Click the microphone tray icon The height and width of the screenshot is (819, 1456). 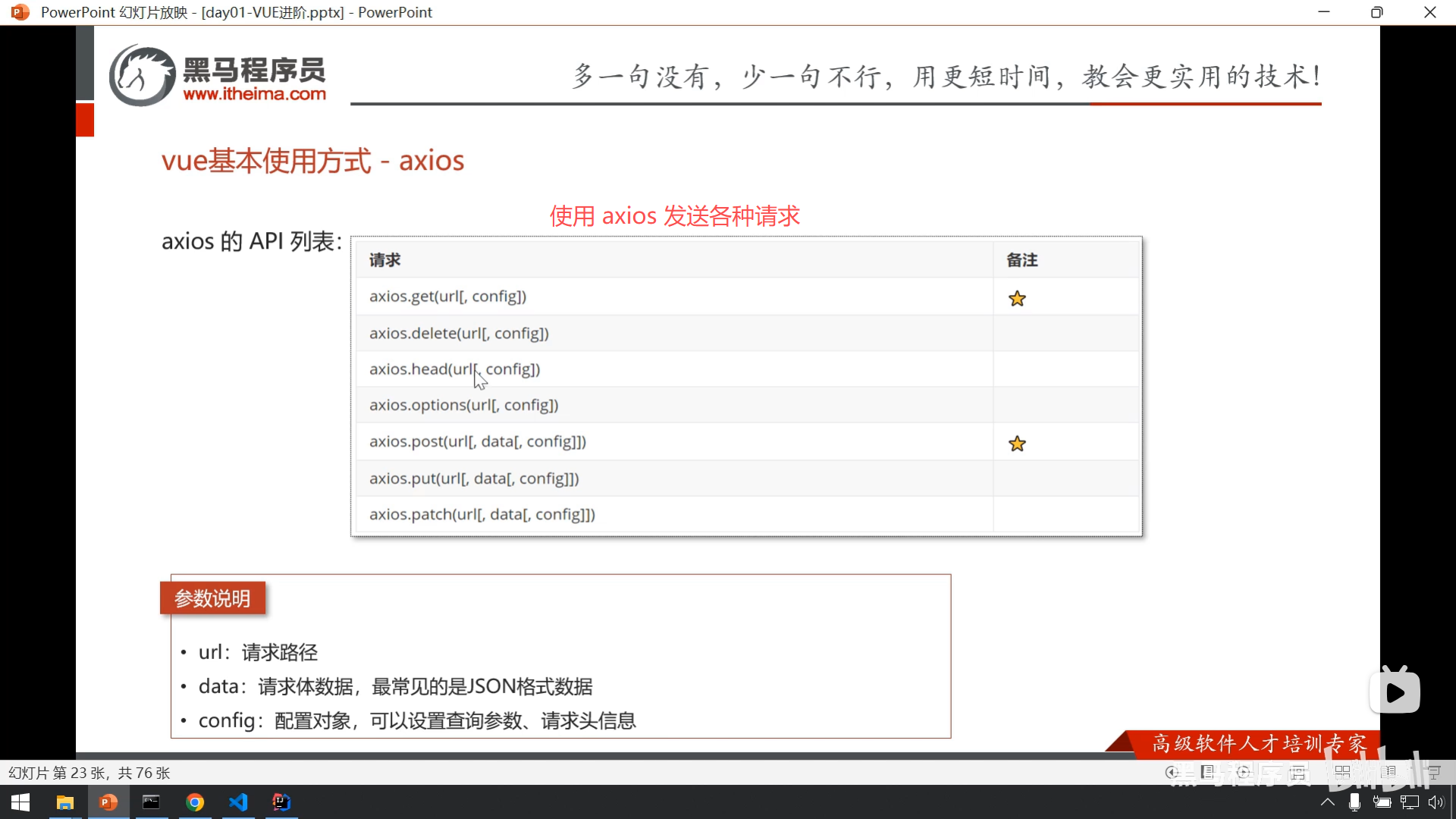point(1354,802)
